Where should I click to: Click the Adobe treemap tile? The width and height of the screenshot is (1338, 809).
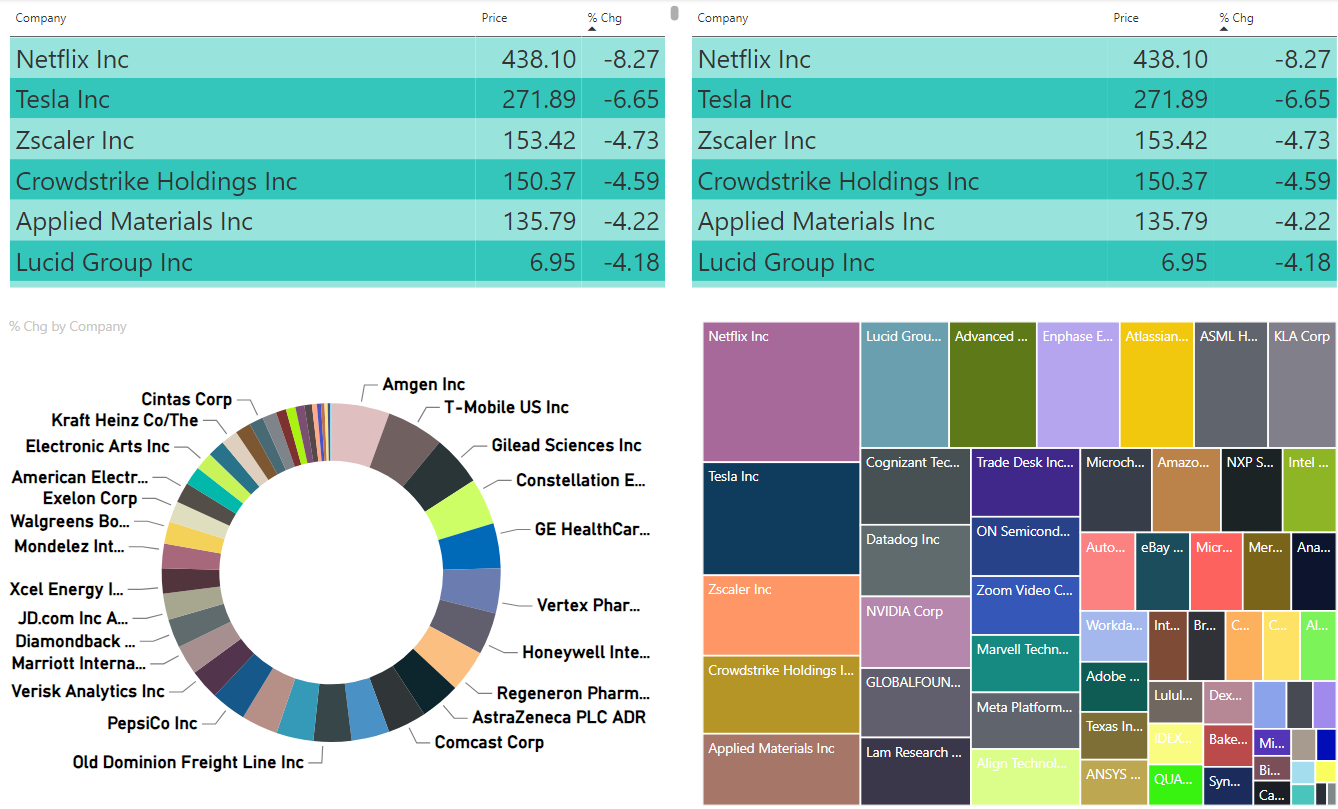[x=1114, y=687]
